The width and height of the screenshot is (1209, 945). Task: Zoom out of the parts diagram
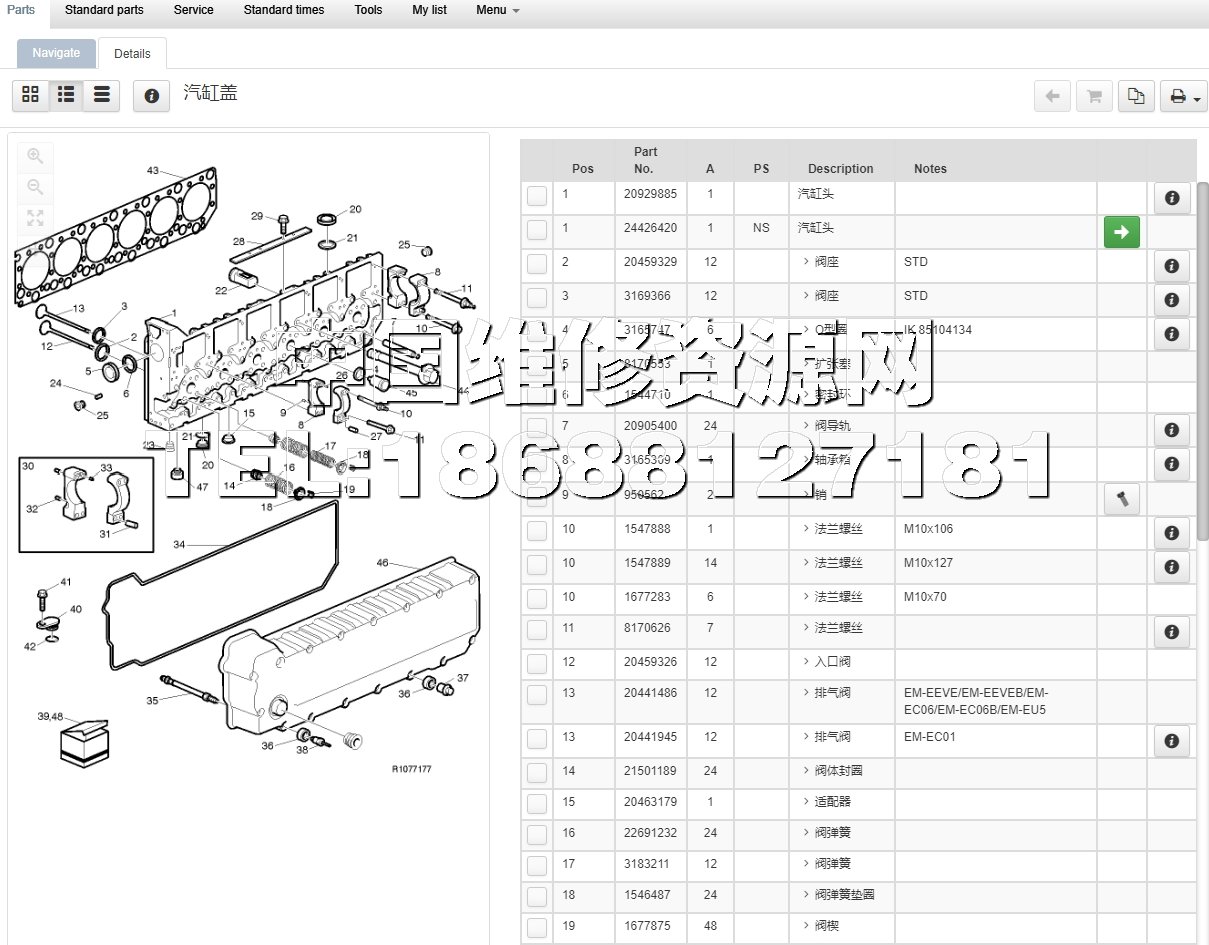click(35, 187)
